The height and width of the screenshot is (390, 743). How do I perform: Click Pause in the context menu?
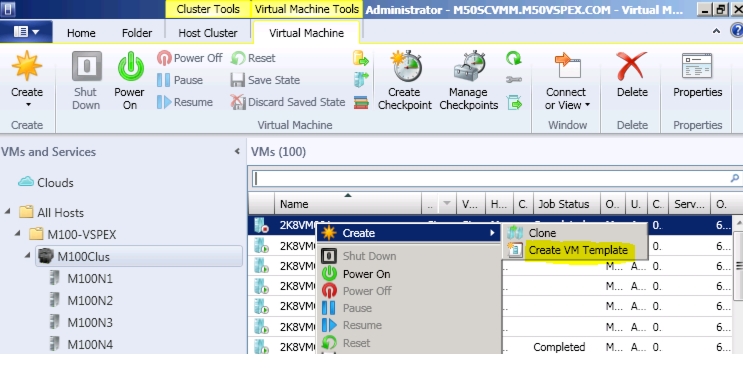357,308
